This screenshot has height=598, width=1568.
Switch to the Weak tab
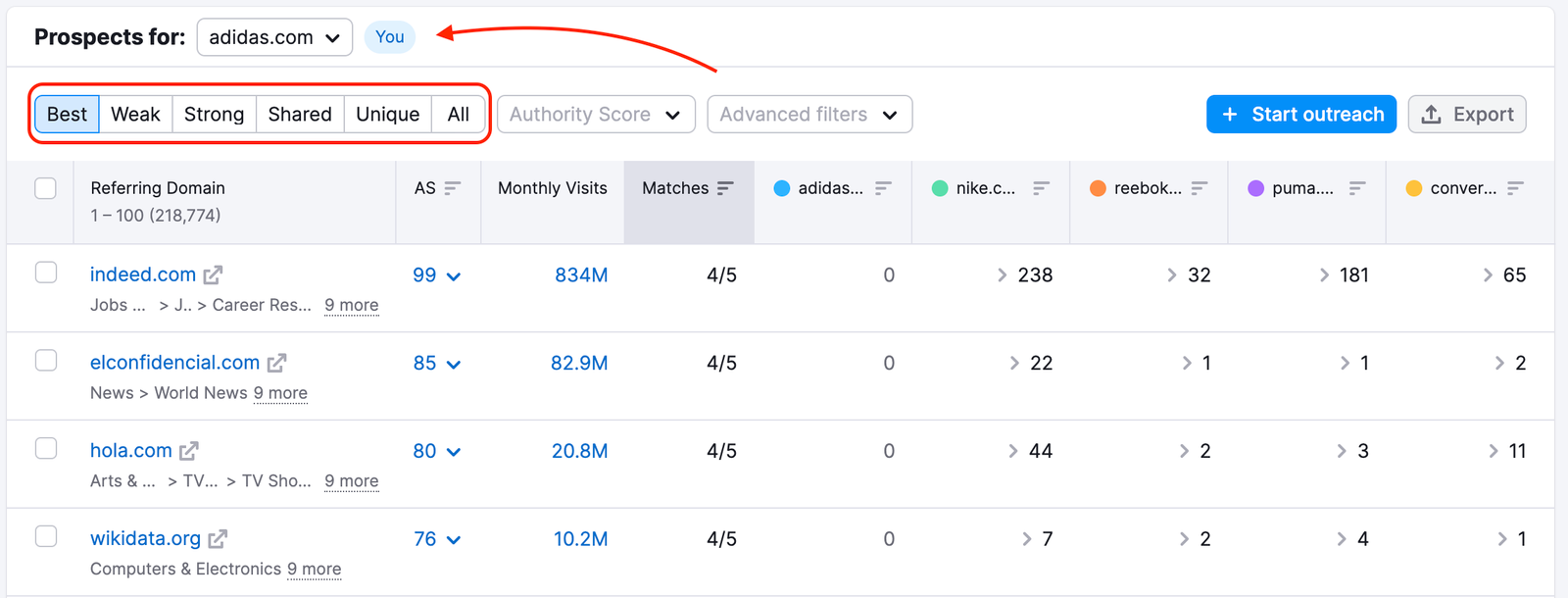point(135,115)
